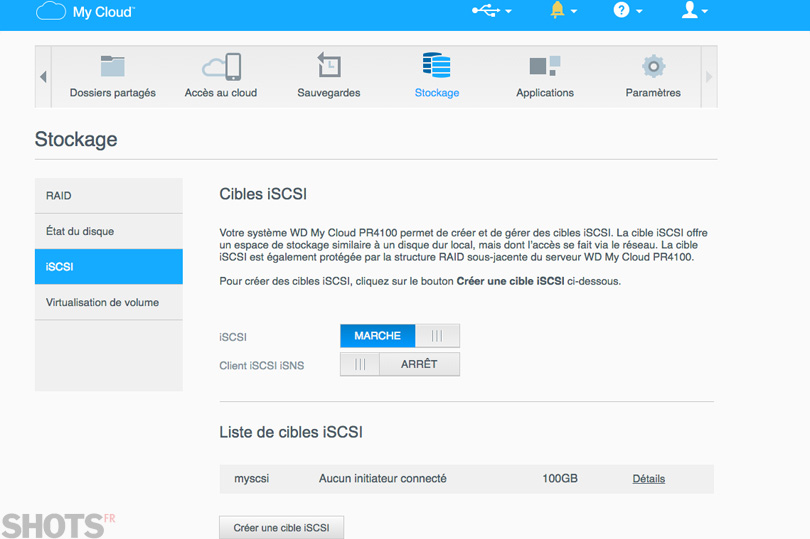Viewport: 810px width, 539px height.
Task: Click the Client iSCSI iSNS label
Action: pyautogui.click(x=261, y=366)
